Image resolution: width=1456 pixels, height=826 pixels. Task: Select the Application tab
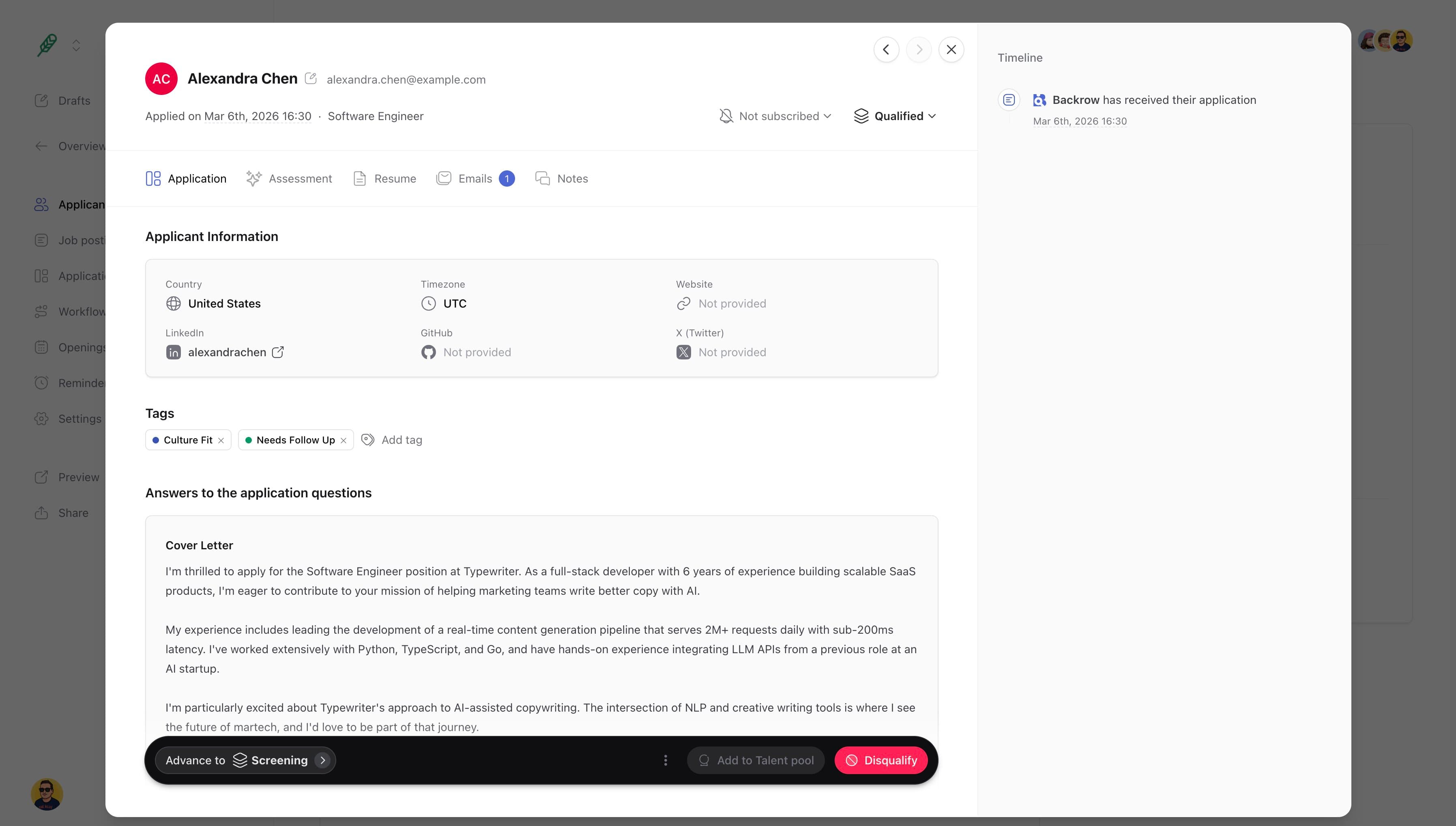[186, 179]
